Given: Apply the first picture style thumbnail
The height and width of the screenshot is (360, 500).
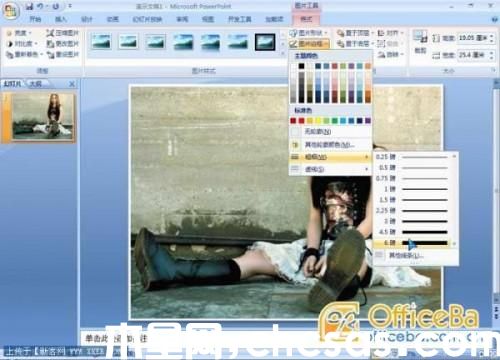Looking at the screenshot, I should [101, 42].
